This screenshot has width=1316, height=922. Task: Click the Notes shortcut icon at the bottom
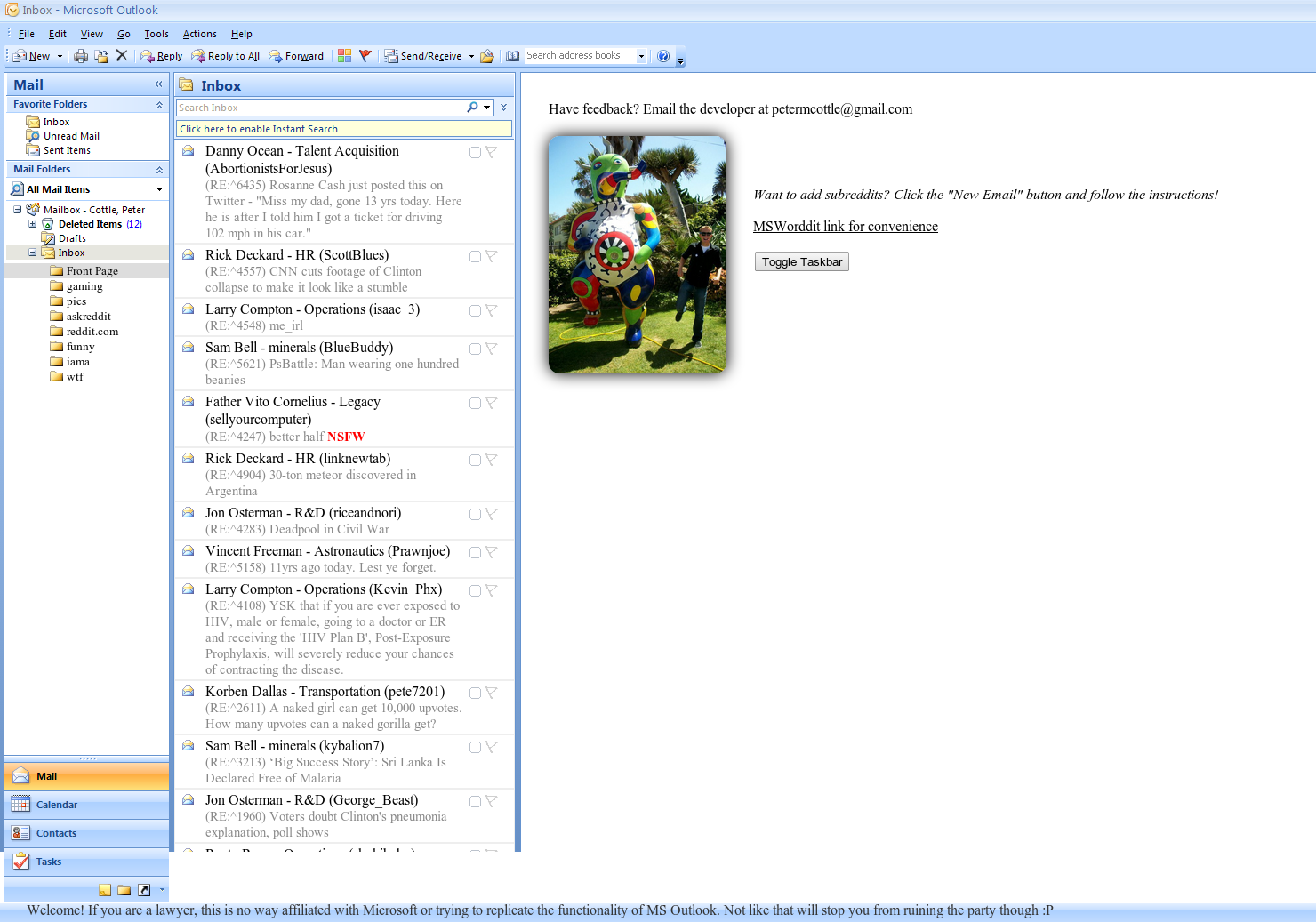click(x=105, y=890)
